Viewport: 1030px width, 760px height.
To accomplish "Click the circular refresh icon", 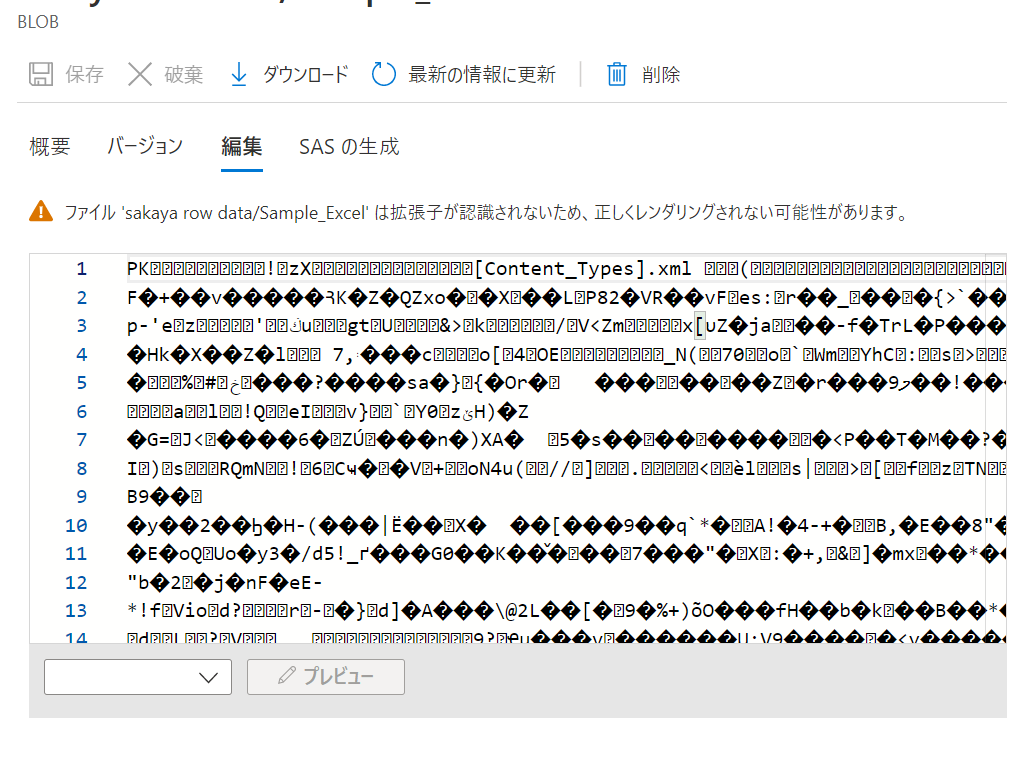I will click(384, 74).
